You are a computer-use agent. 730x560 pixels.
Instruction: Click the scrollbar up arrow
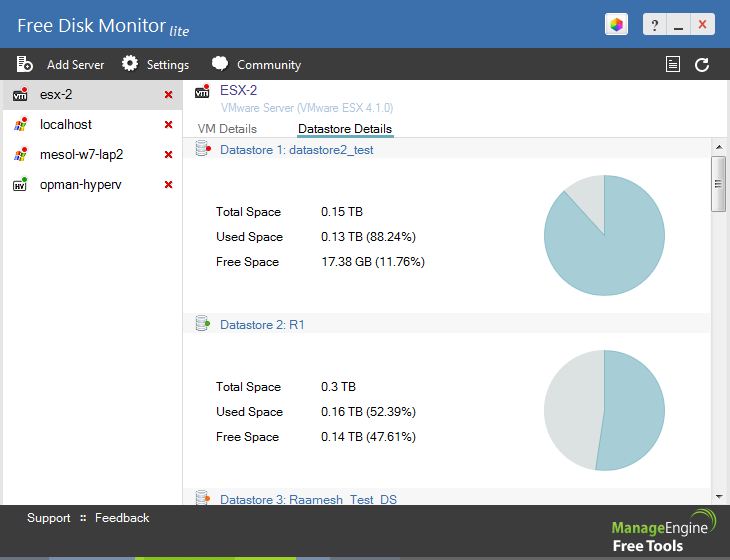point(719,147)
